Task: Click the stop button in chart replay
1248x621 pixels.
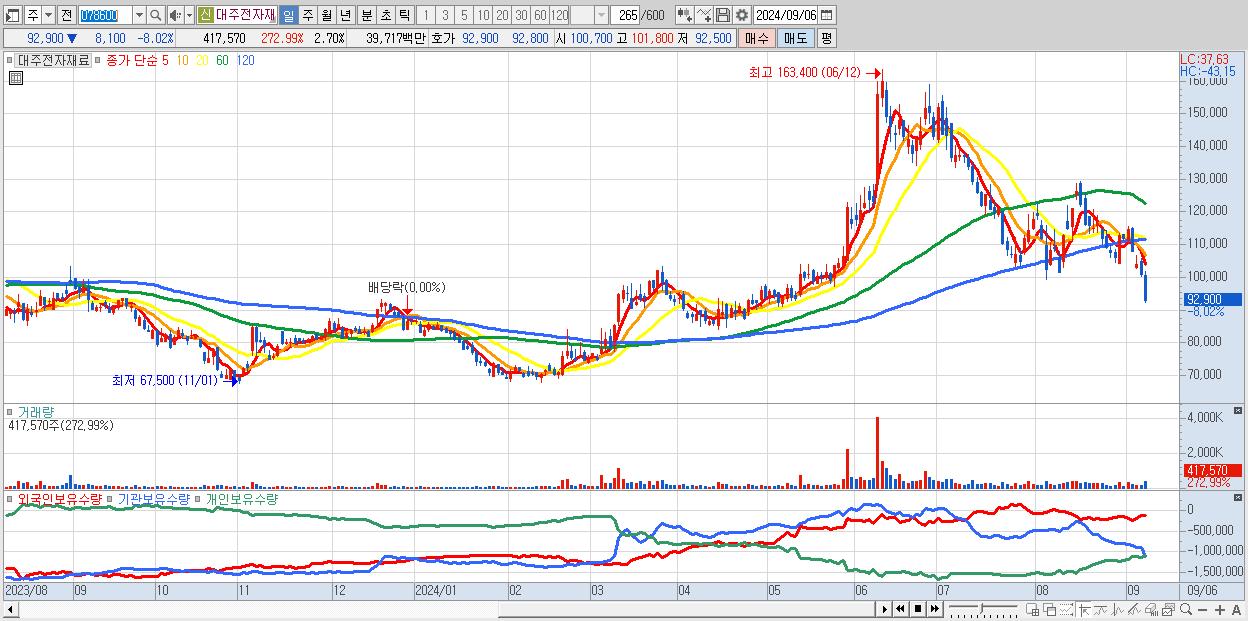Action: pyautogui.click(x=917, y=609)
